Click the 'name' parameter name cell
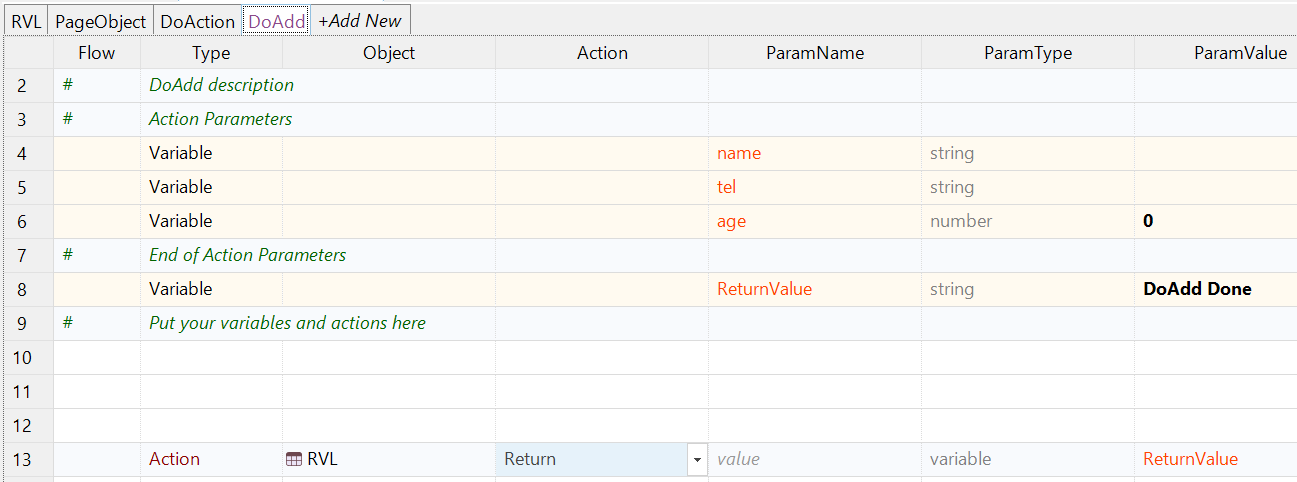Screen dimensions: 1297x482 [814, 153]
